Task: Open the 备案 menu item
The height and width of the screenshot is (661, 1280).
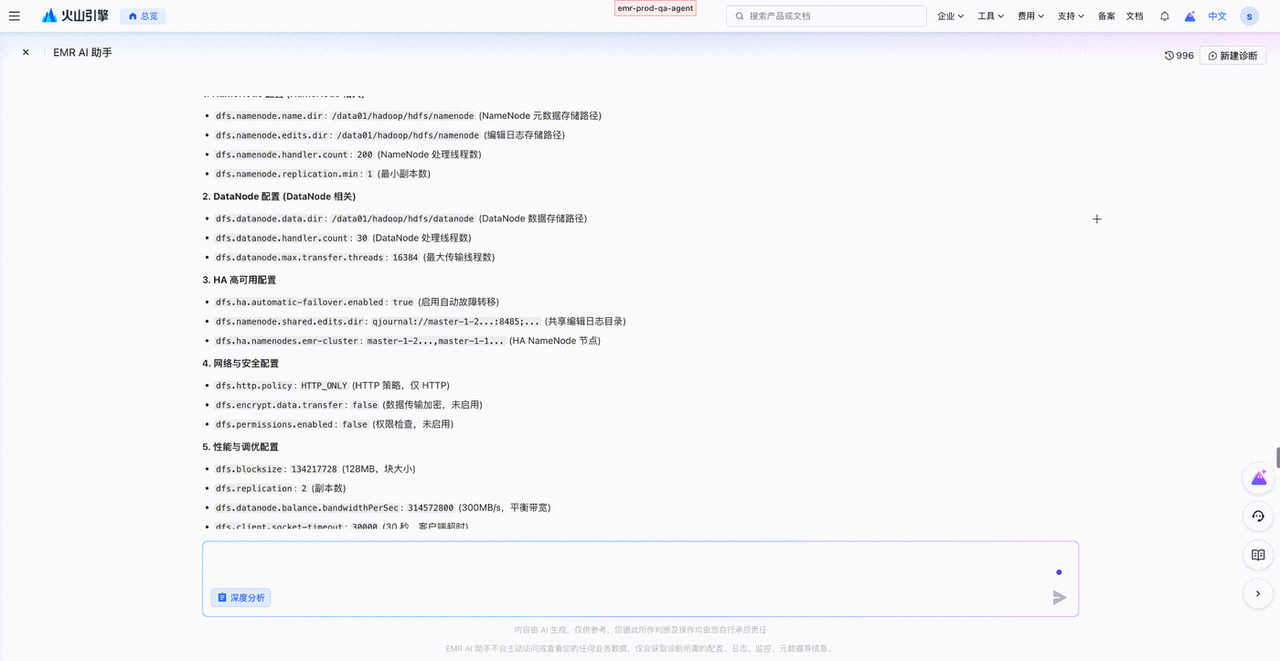Action: tap(1106, 16)
